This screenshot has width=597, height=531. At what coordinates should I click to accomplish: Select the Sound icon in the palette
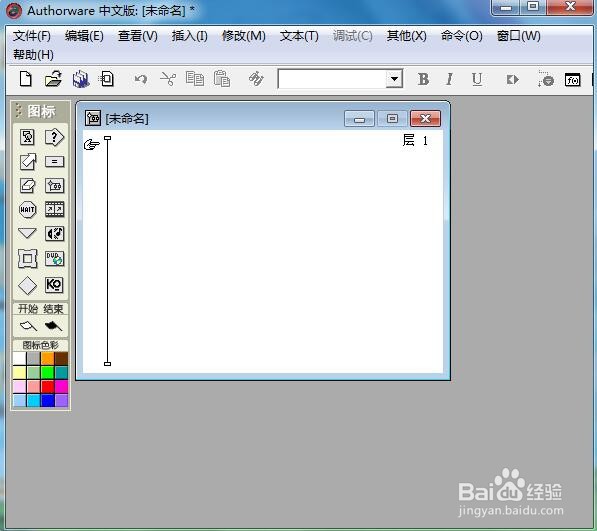[54, 233]
